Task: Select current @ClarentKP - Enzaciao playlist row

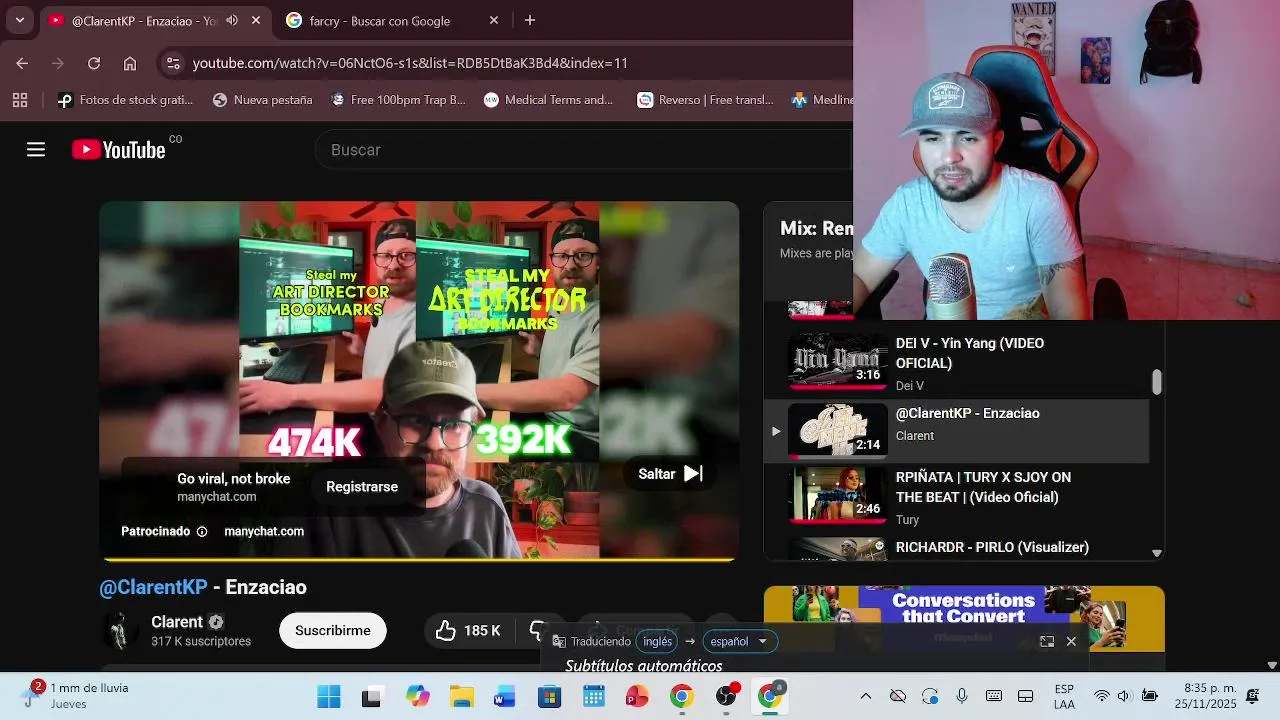Action: click(x=958, y=431)
